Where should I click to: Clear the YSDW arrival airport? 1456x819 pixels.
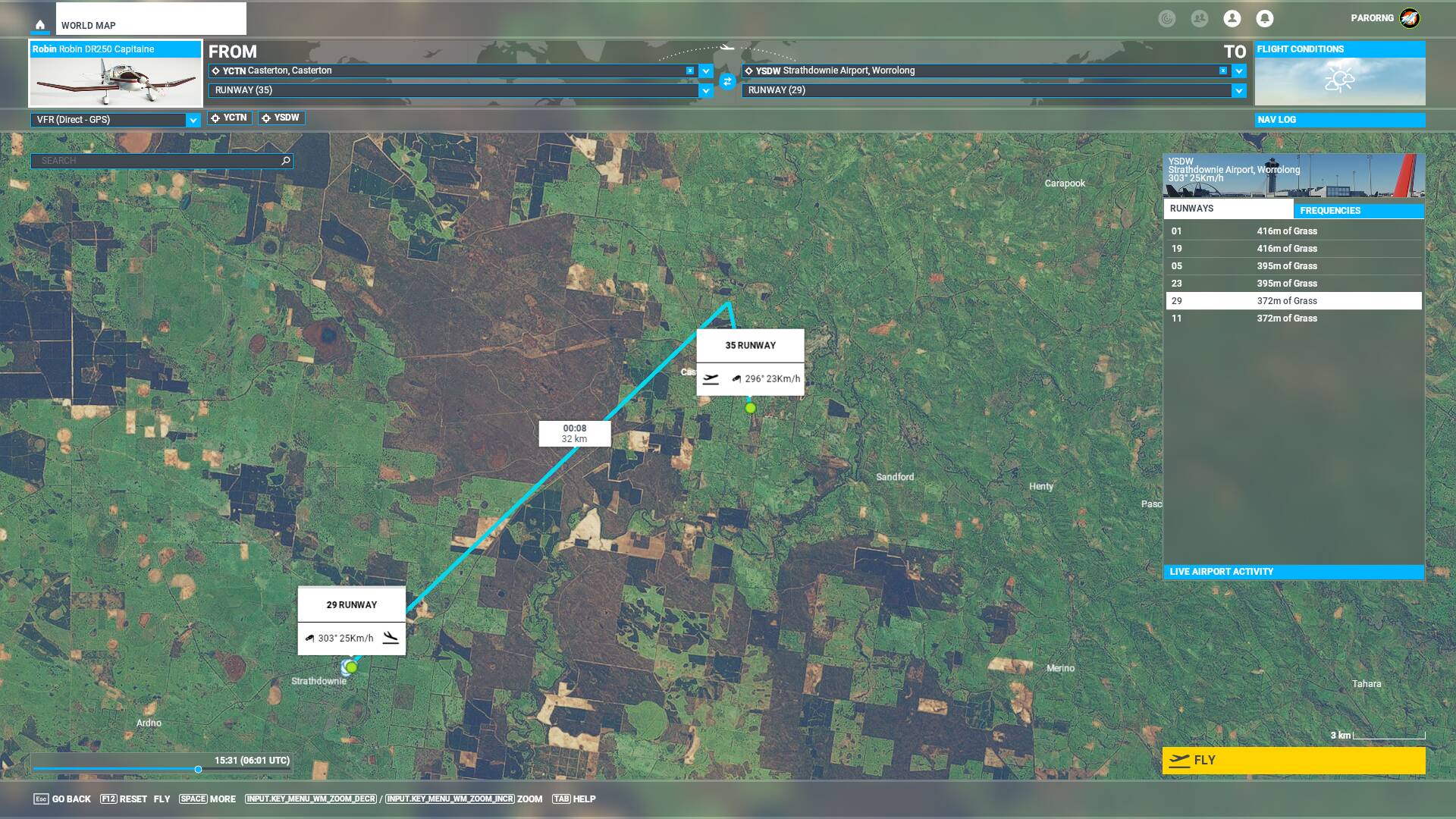(1222, 71)
